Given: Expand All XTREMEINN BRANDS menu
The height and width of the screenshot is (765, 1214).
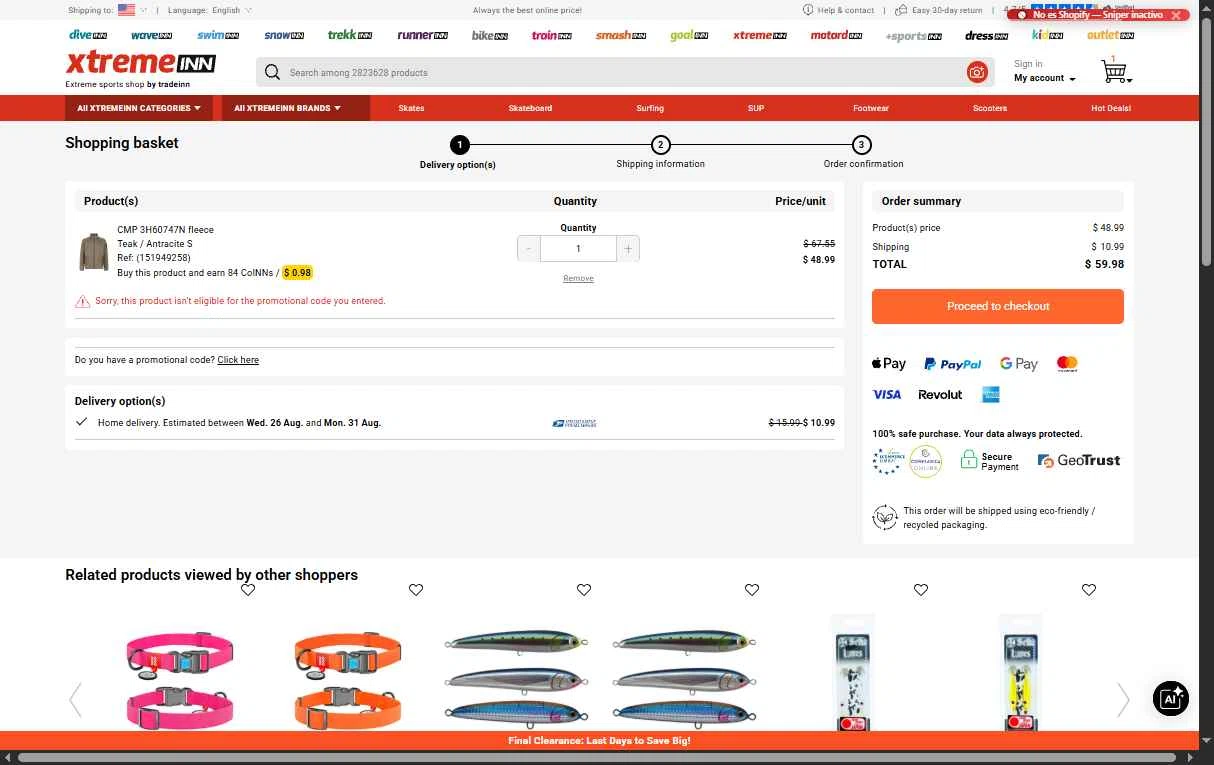Looking at the screenshot, I should [x=295, y=108].
